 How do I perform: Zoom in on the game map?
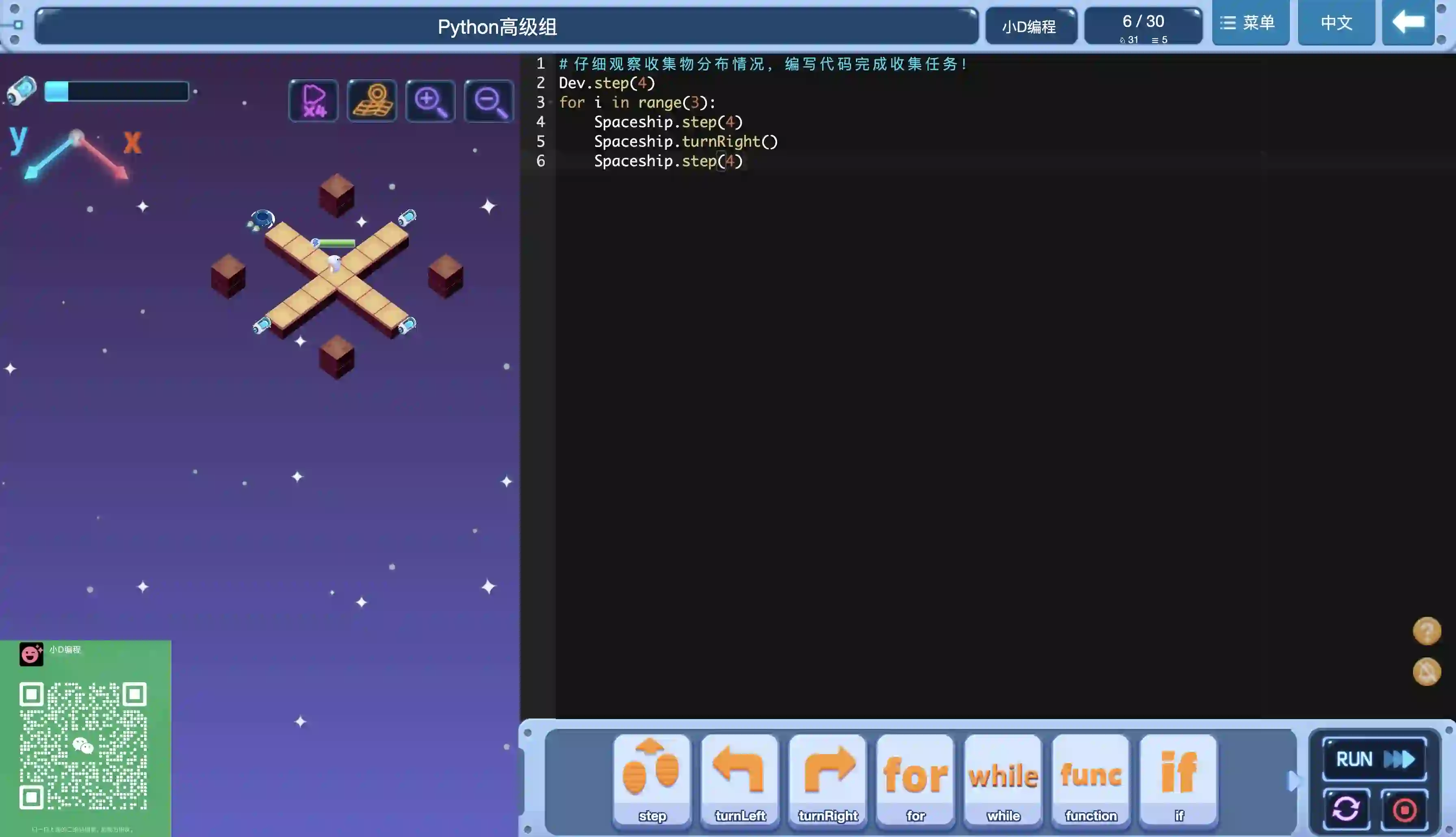pos(430,101)
